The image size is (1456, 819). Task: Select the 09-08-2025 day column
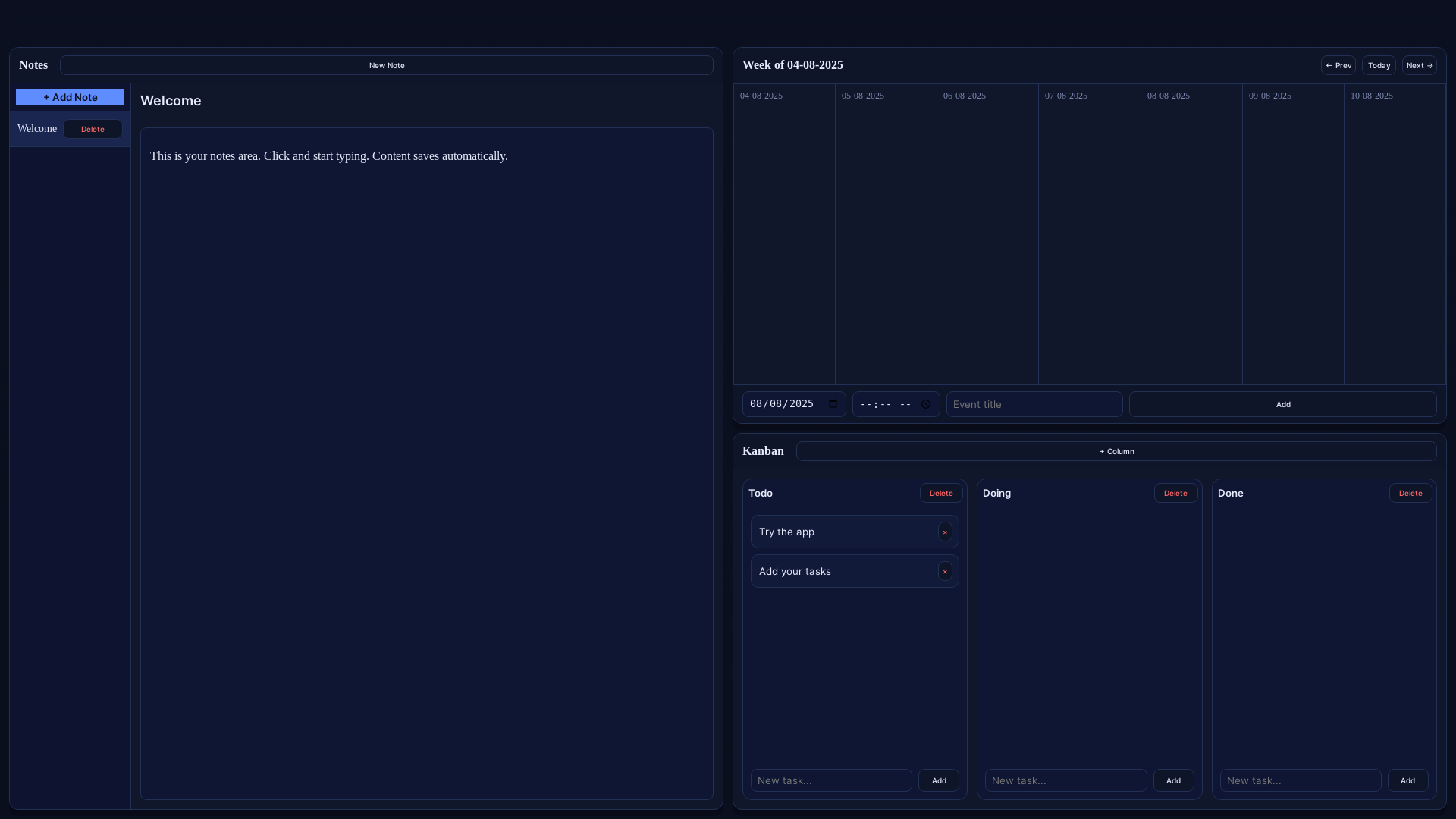(1293, 234)
